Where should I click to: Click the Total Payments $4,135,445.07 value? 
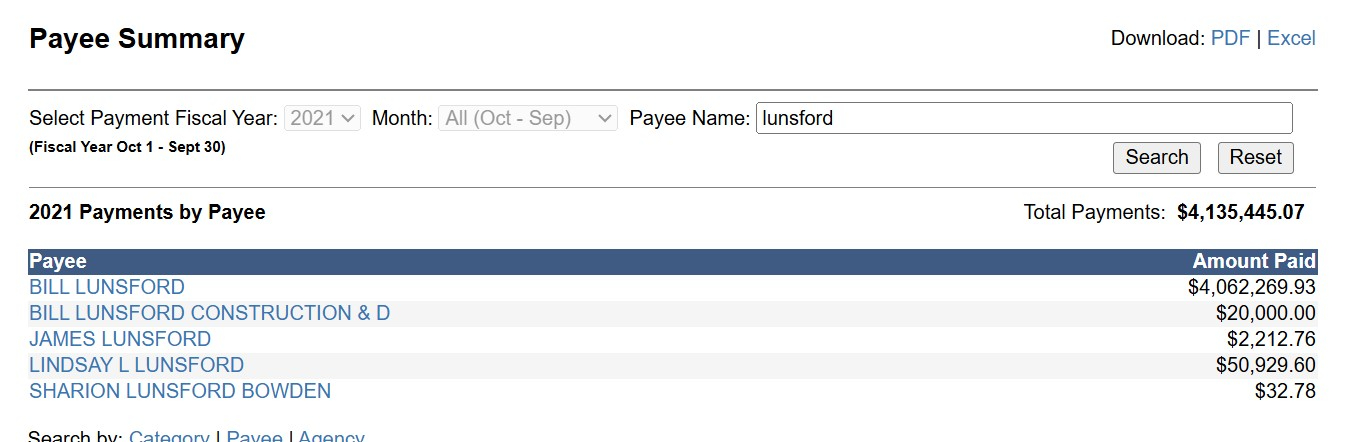[x=1240, y=212]
